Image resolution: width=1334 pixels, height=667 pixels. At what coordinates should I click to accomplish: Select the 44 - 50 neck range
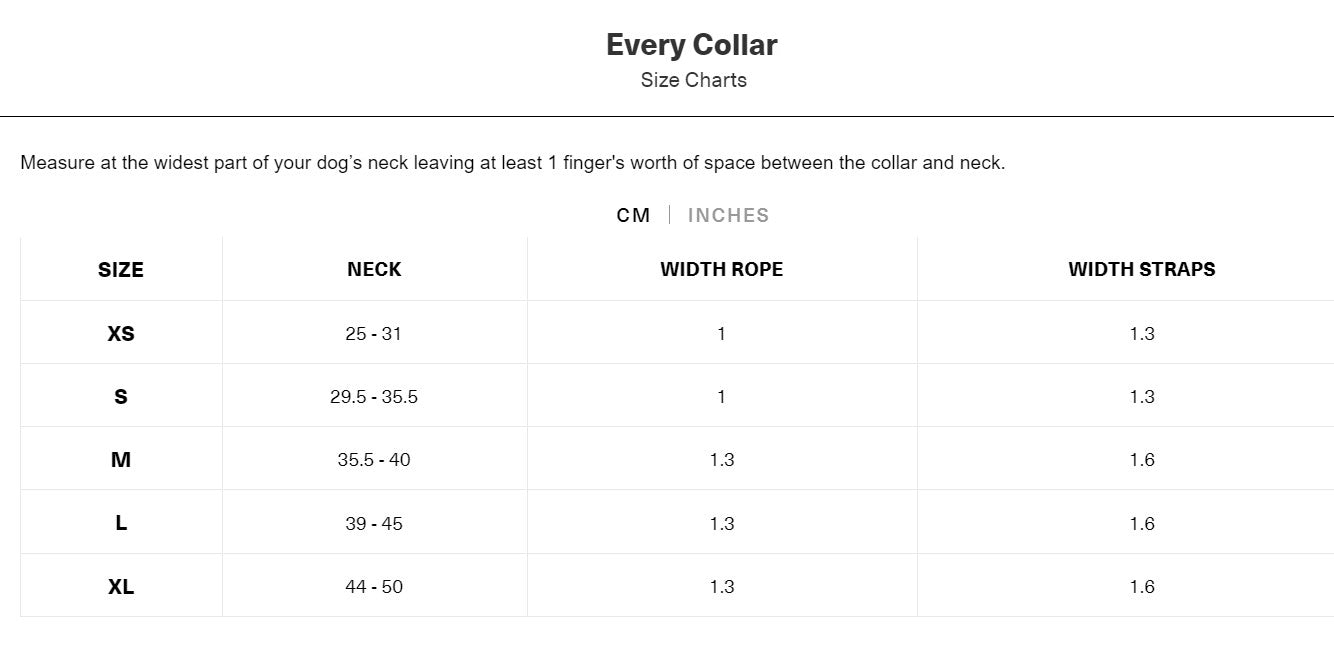point(374,586)
